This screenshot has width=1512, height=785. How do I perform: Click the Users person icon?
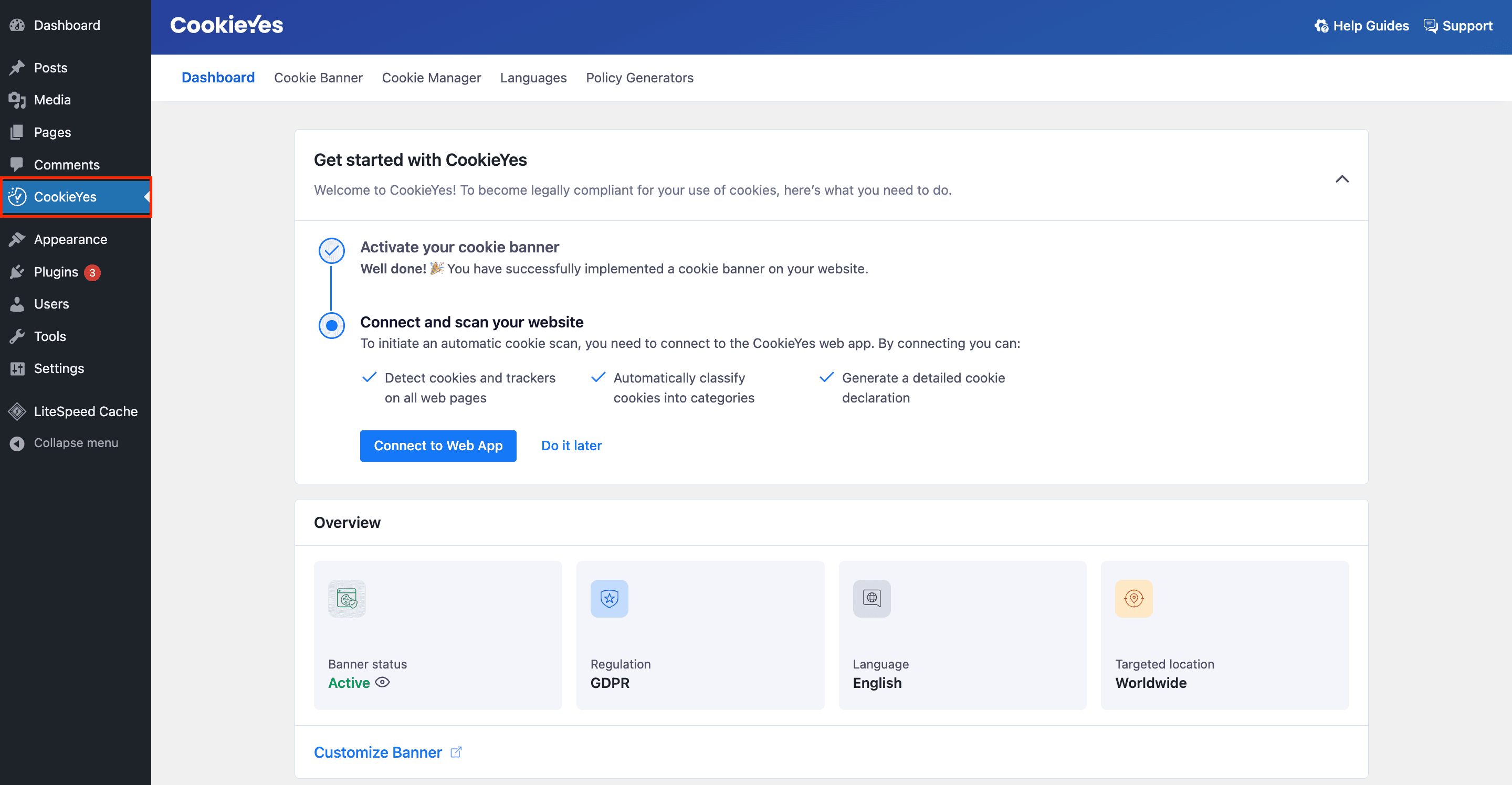[x=17, y=304]
